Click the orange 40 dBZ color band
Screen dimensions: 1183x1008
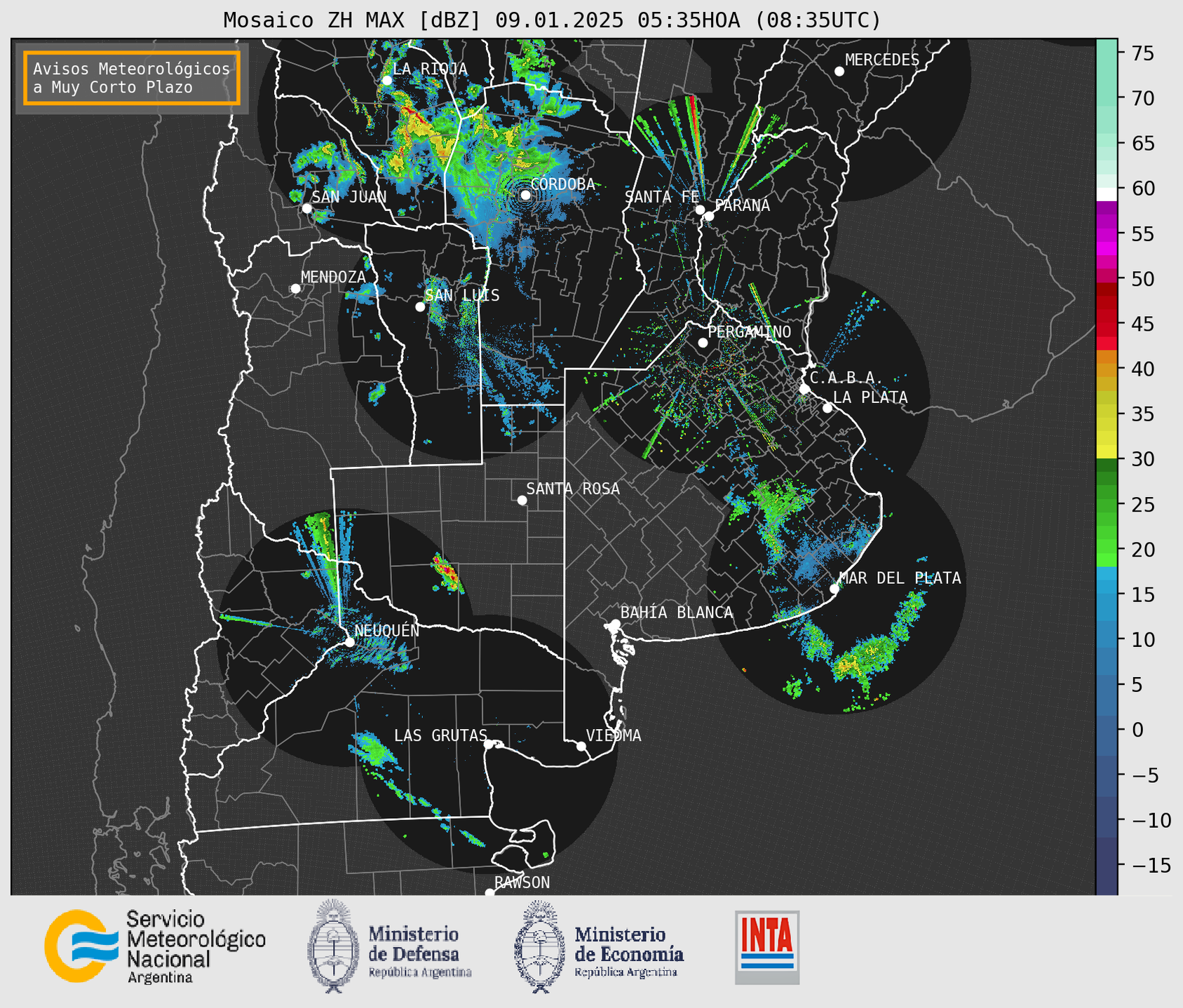click(1107, 369)
